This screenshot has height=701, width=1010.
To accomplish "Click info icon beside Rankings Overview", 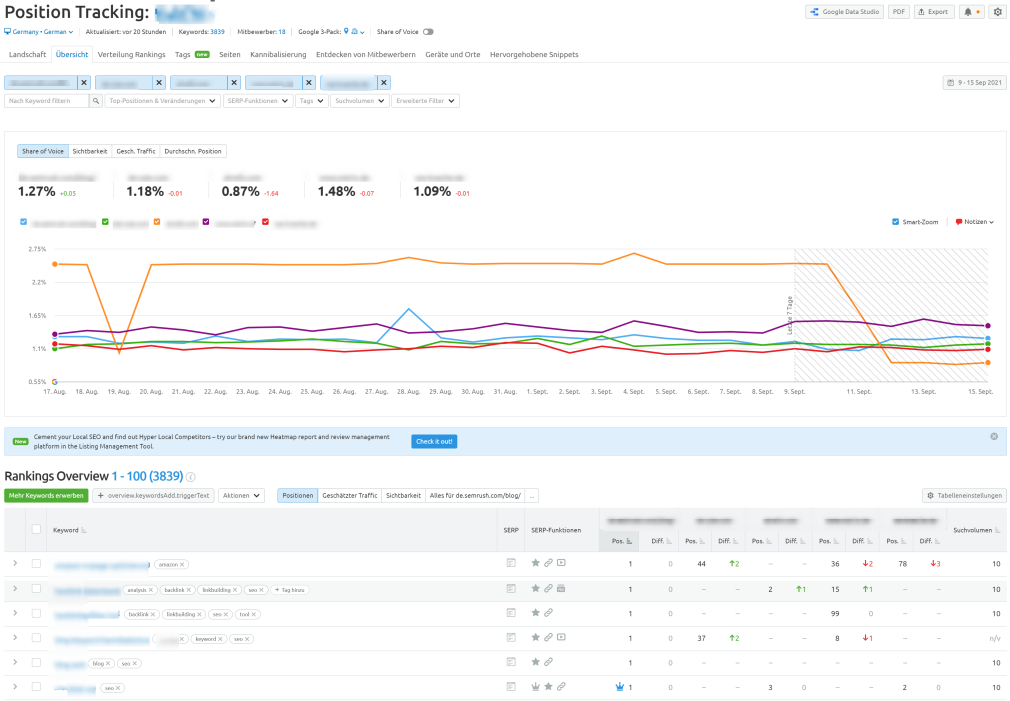I will tap(191, 477).
